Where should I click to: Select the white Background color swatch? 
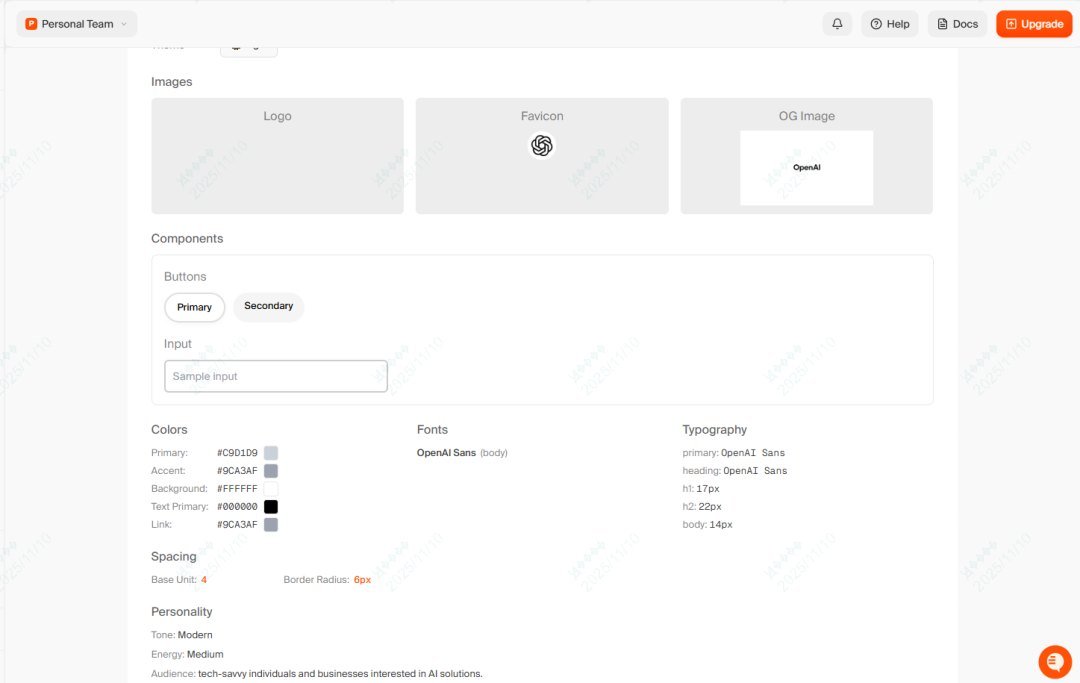pos(271,489)
